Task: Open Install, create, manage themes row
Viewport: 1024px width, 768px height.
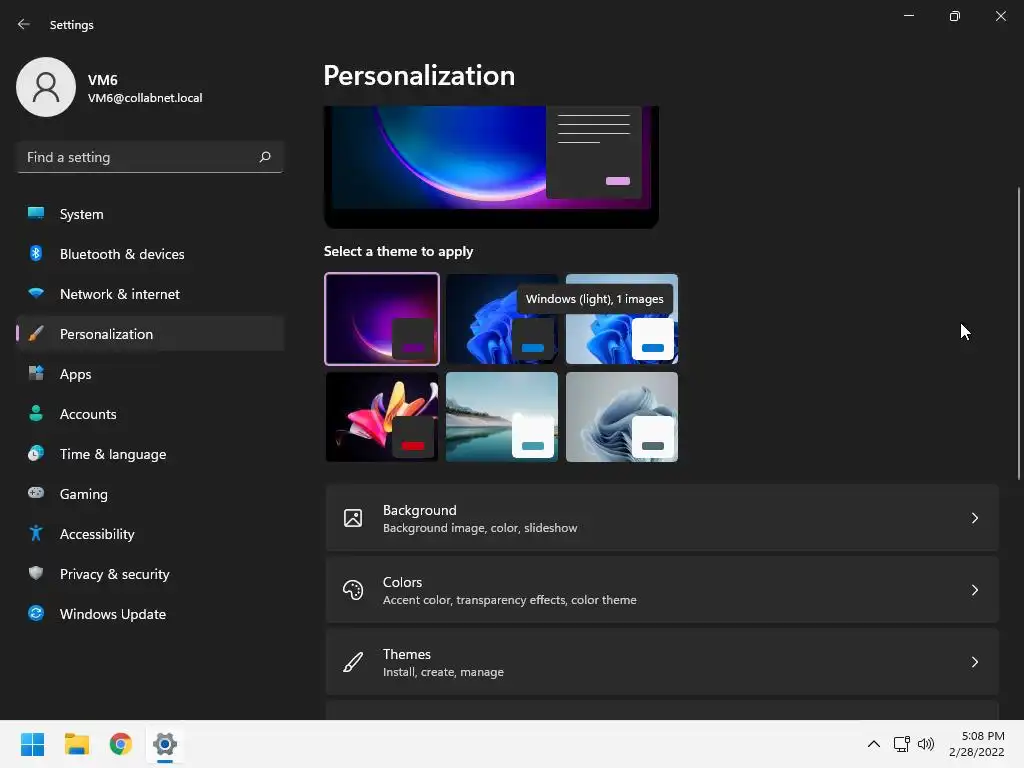Action: [x=662, y=662]
